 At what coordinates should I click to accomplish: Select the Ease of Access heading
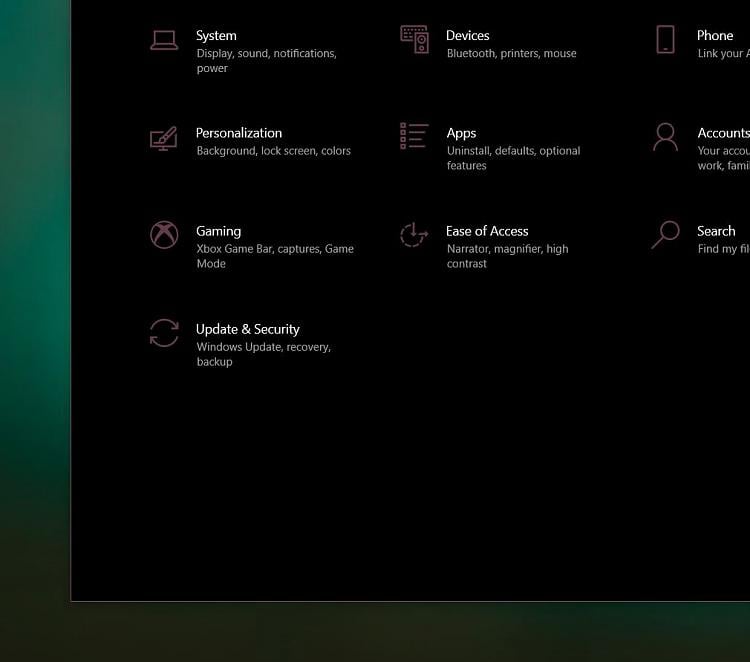[487, 232]
